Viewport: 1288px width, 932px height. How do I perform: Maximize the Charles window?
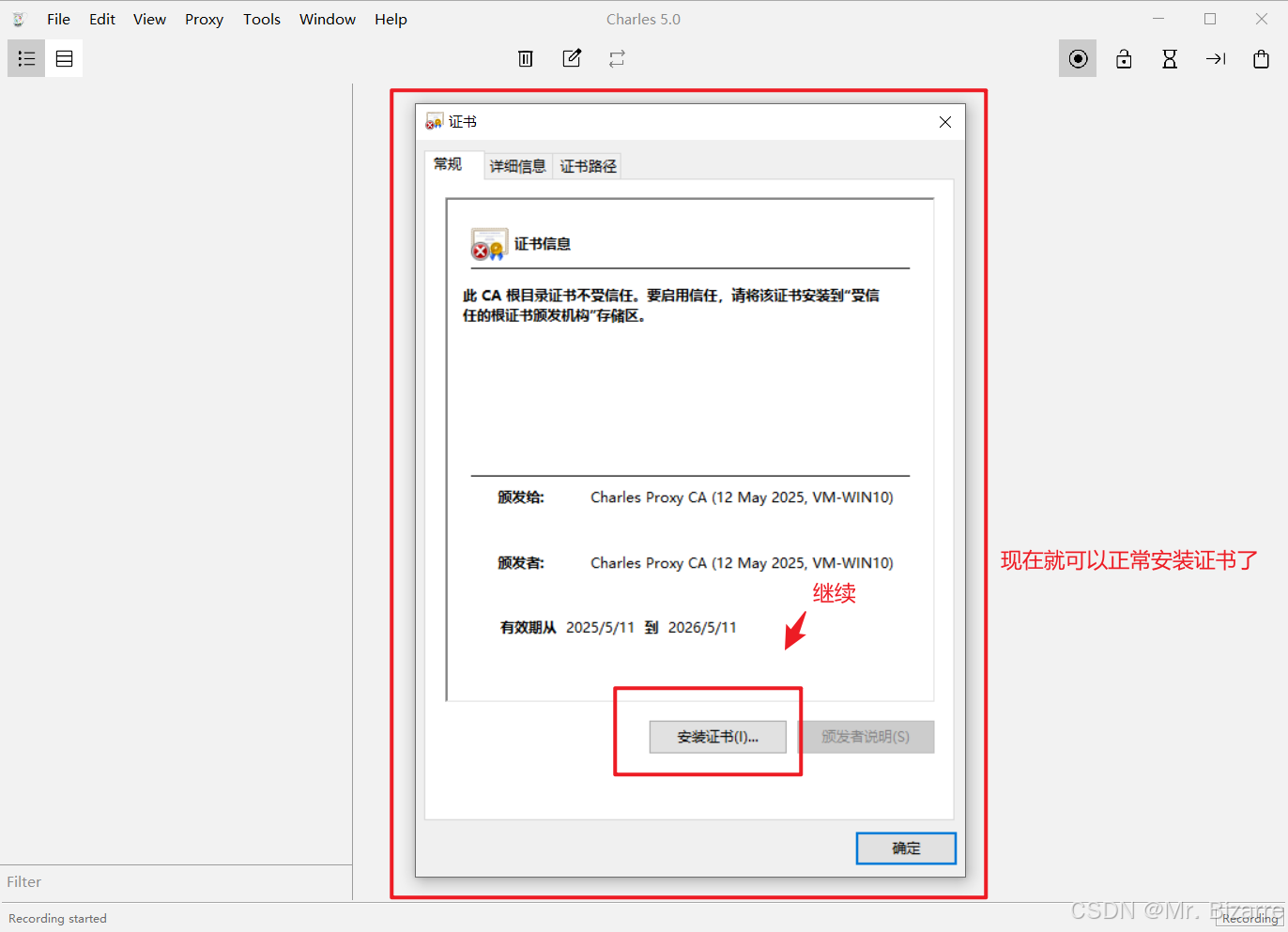coord(1210,19)
